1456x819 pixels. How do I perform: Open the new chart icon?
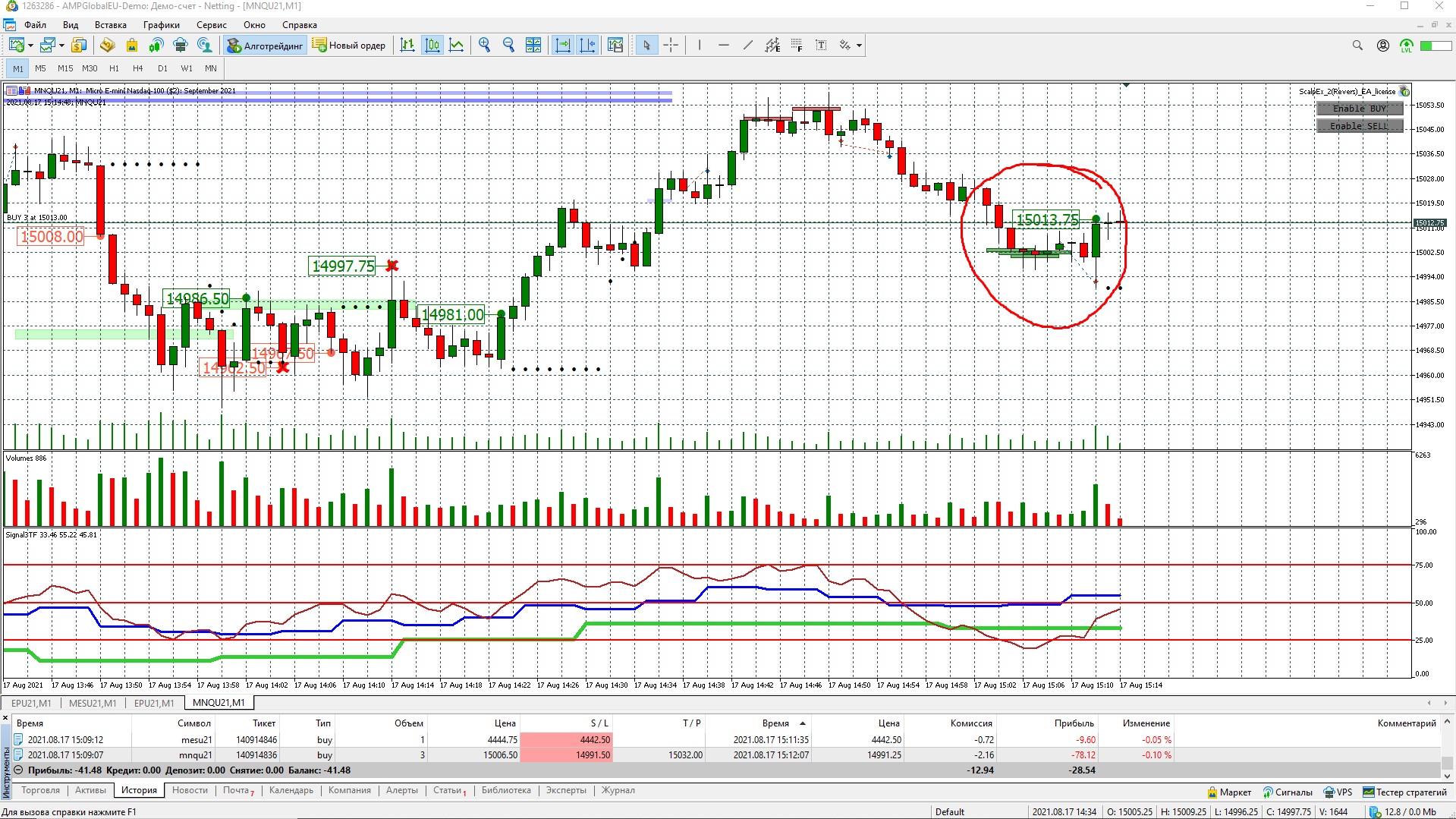coord(16,46)
